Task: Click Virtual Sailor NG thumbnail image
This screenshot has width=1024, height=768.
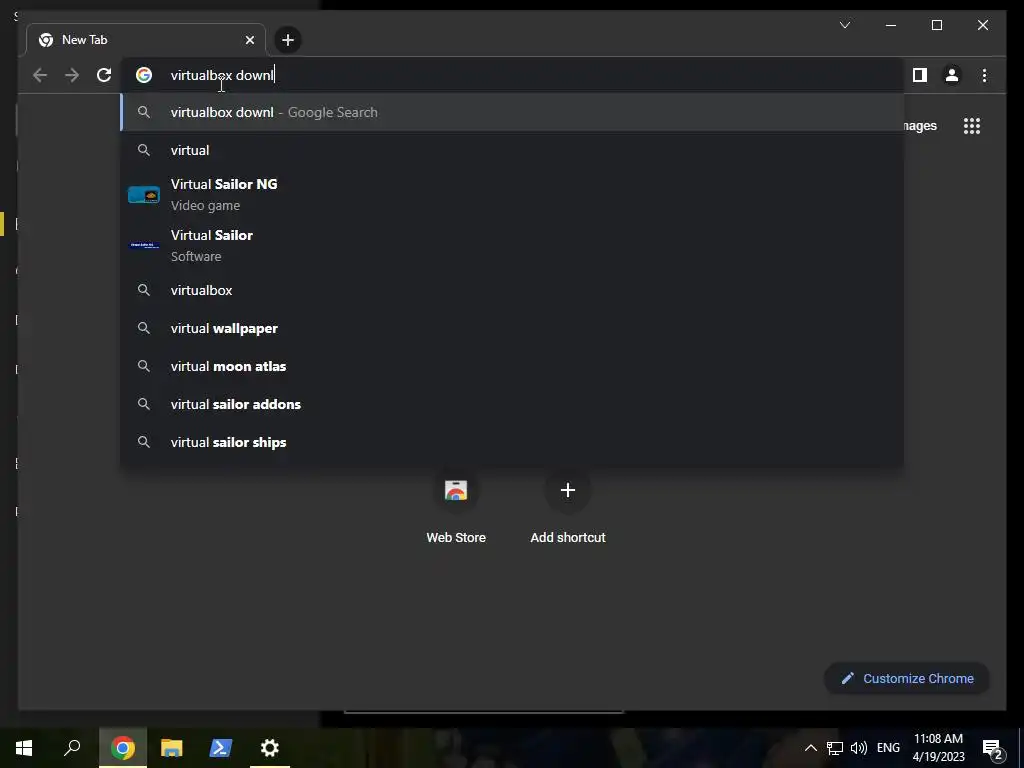Action: pos(144,195)
